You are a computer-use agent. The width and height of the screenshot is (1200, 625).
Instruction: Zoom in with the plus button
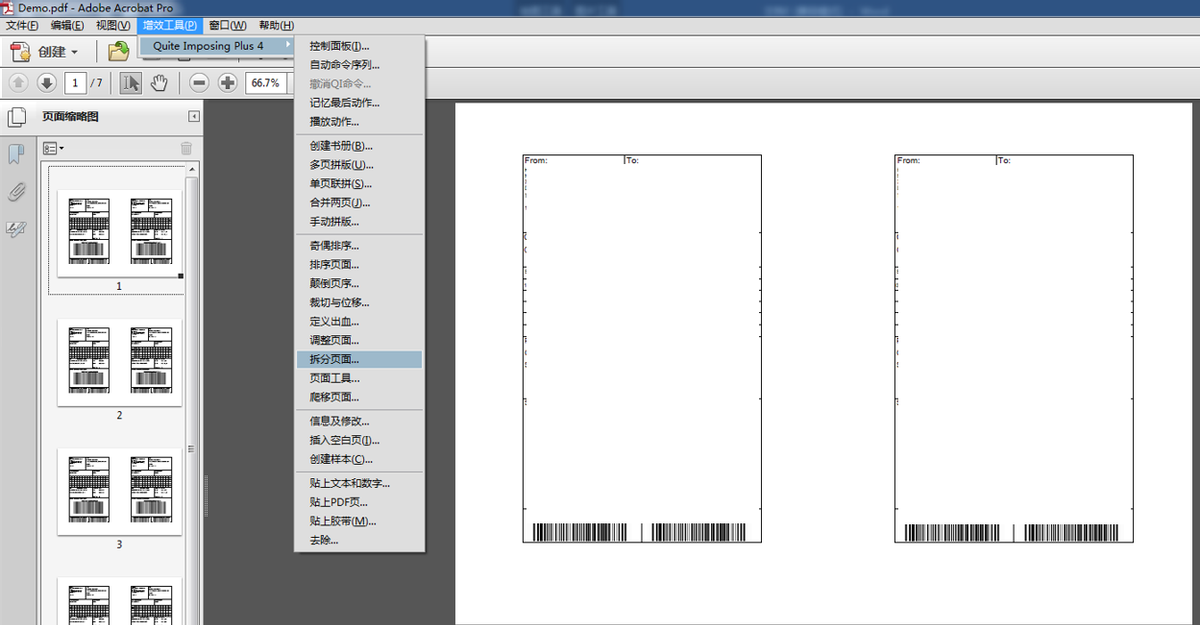tap(227, 83)
